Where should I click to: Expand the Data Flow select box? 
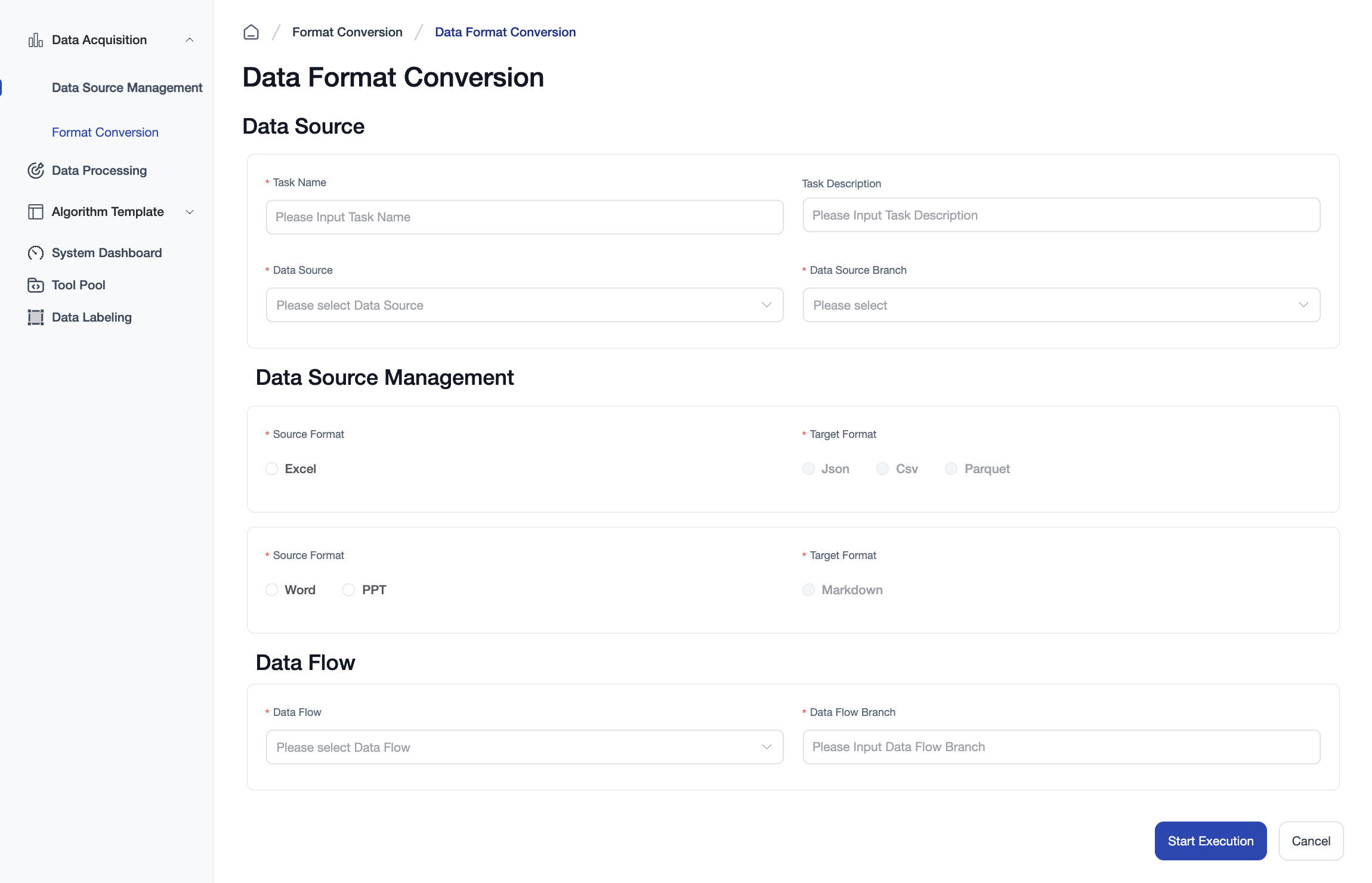tap(524, 748)
